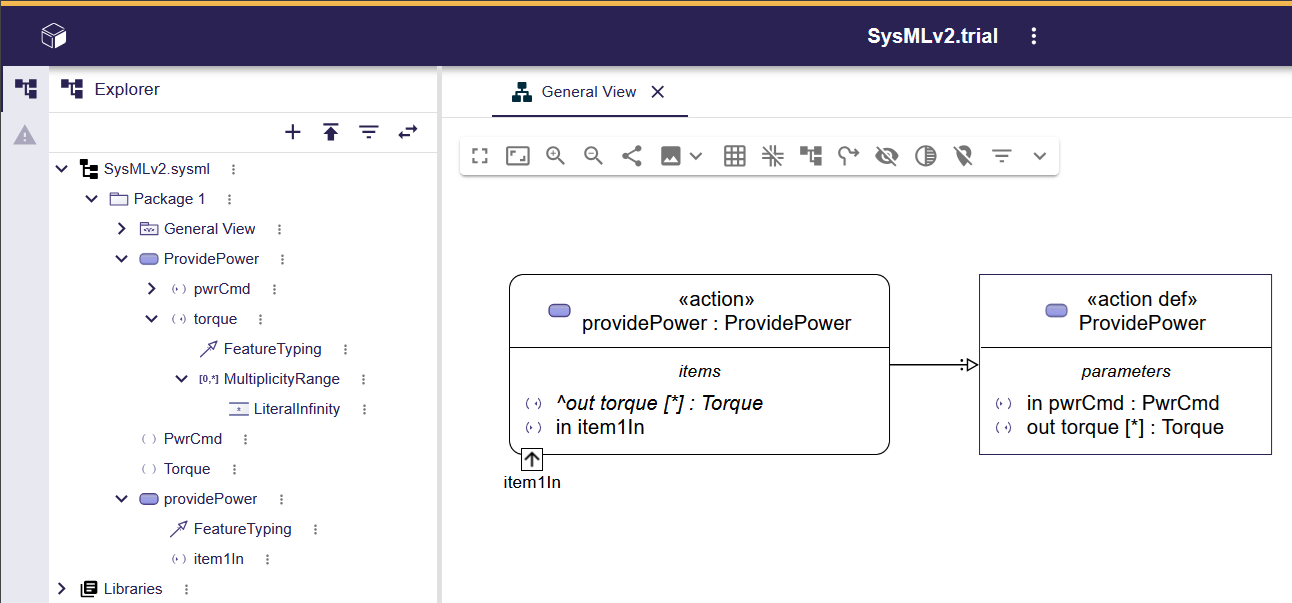
Task: Select LiteralInfinity in the Explorer tree
Action: pyautogui.click(x=296, y=409)
